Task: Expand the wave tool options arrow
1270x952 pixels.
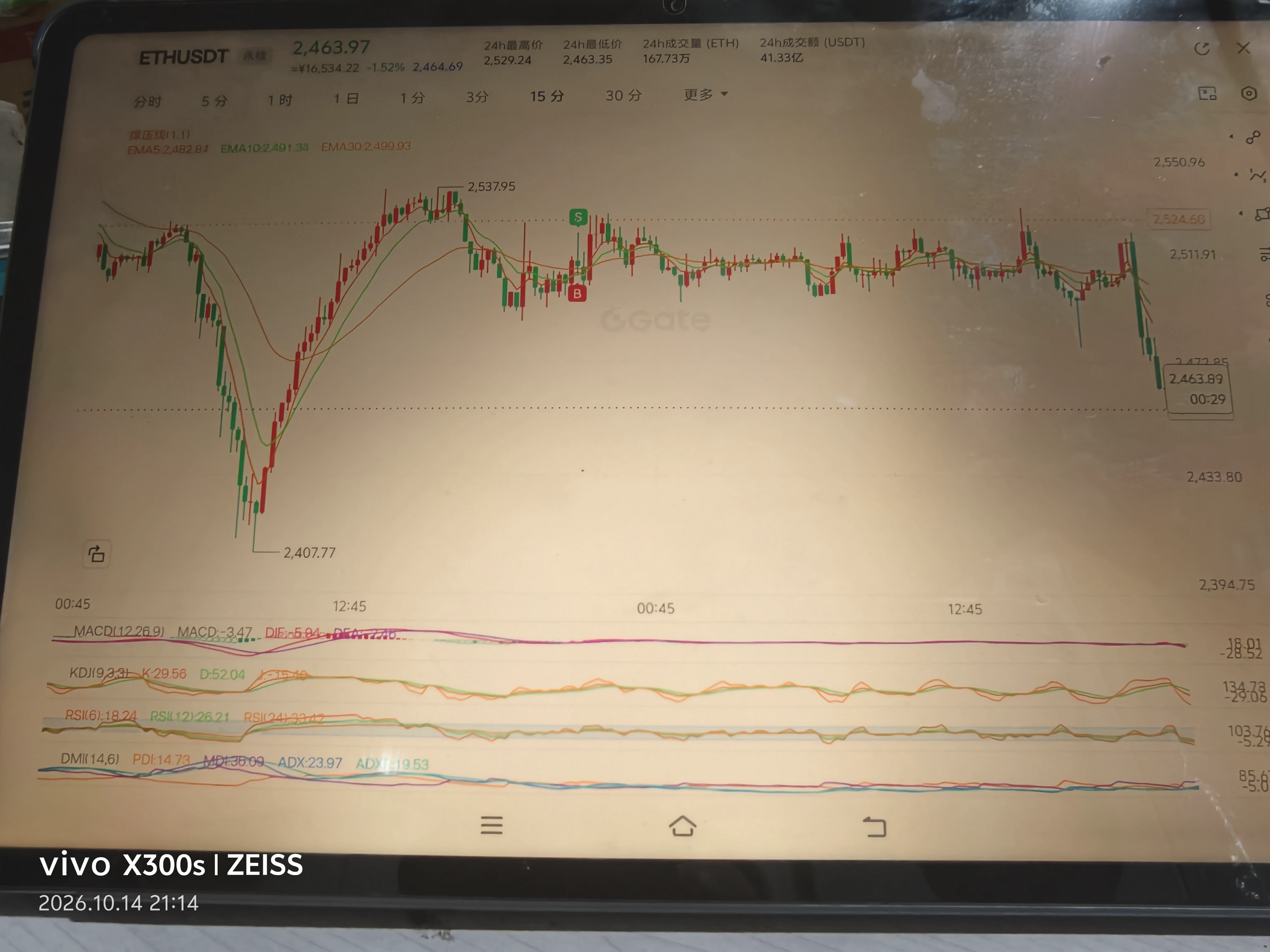Action: 1236,175
